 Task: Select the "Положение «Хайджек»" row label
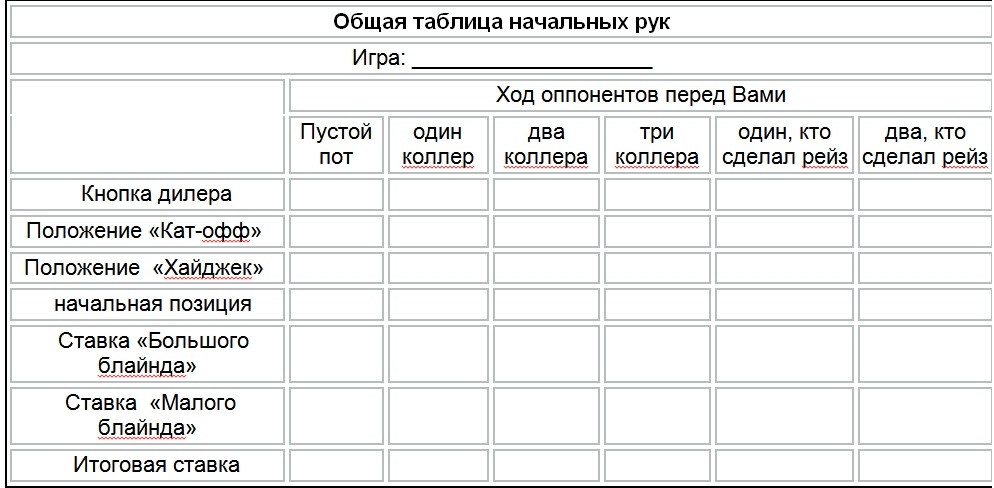click(144, 268)
